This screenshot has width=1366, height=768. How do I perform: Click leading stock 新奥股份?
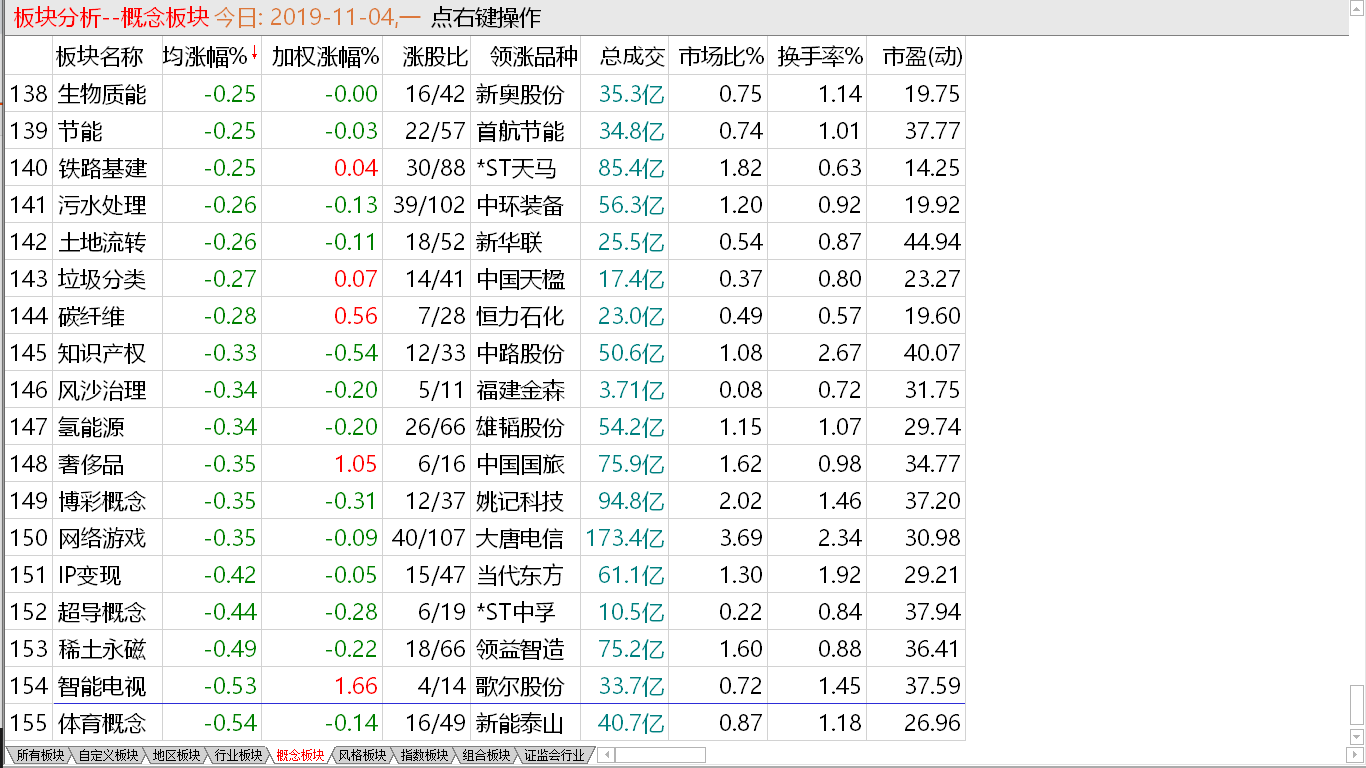520,94
